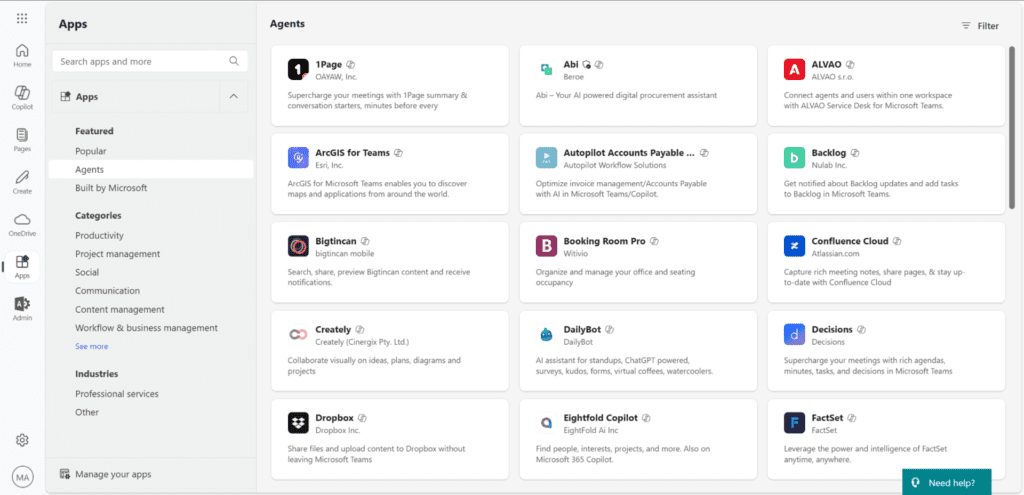Click in the Search apps and more field
This screenshot has height=495, width=1024.
[150, 61]
